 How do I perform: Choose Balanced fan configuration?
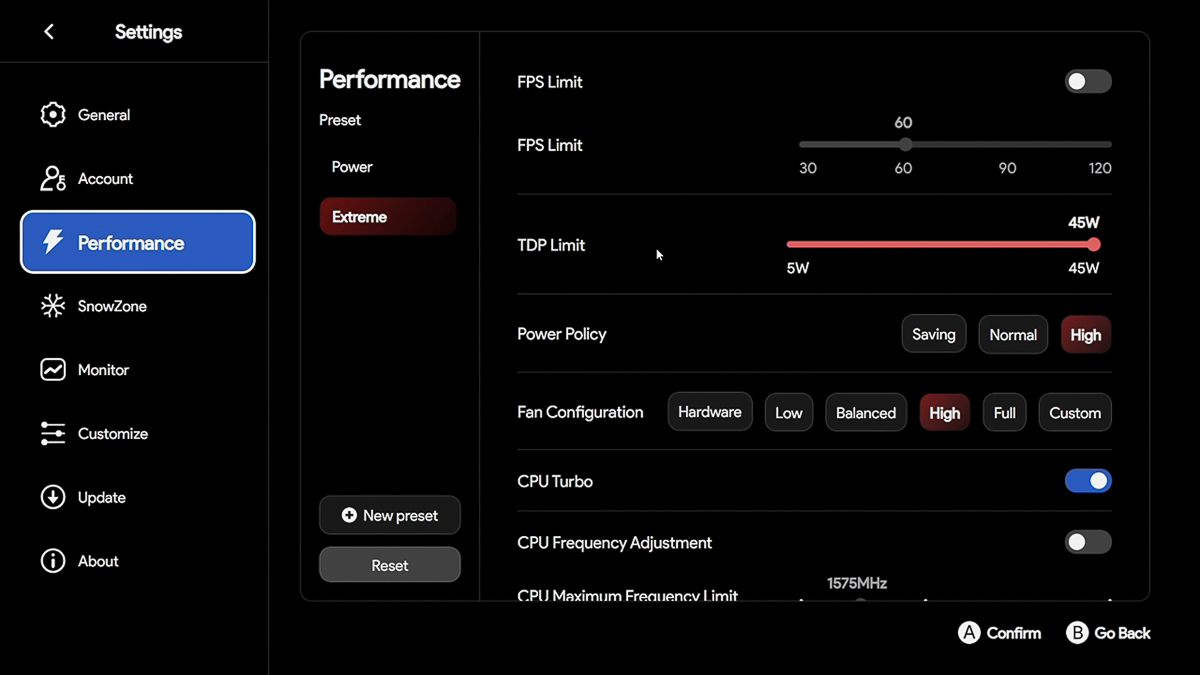866,413
